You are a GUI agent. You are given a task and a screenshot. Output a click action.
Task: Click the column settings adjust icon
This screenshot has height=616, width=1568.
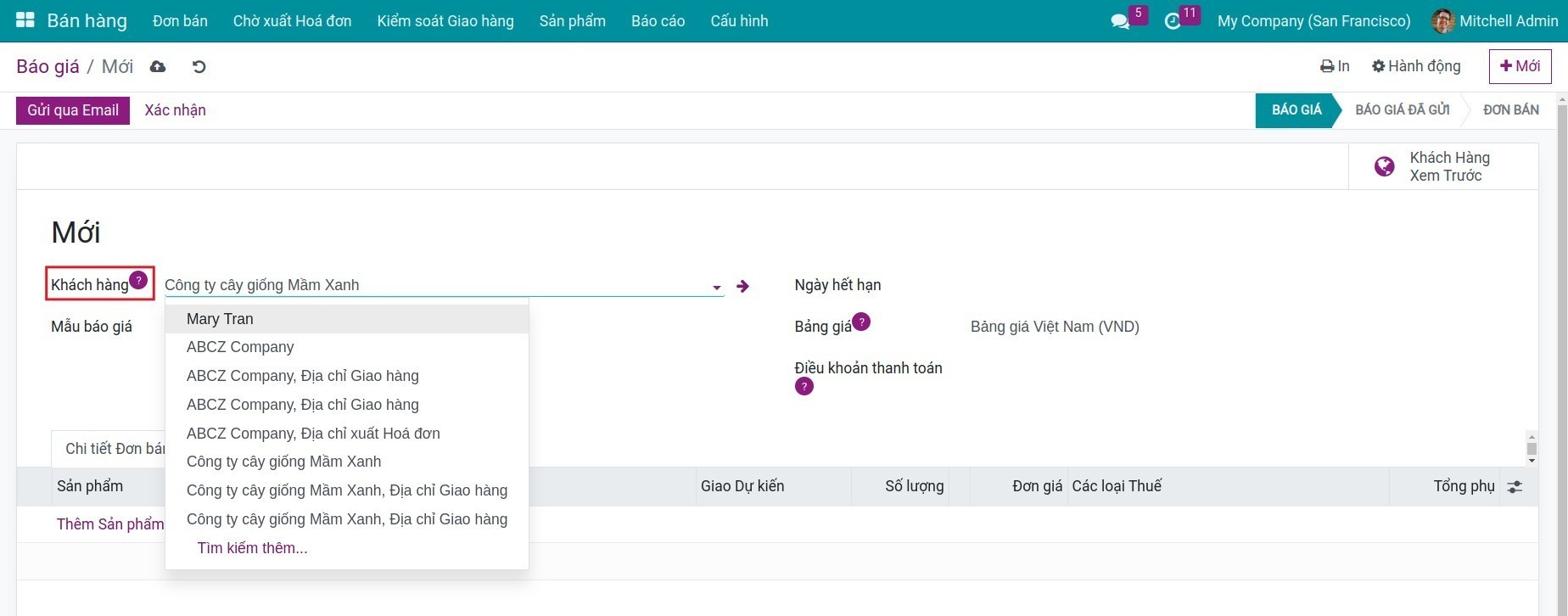pos(1515,487)
